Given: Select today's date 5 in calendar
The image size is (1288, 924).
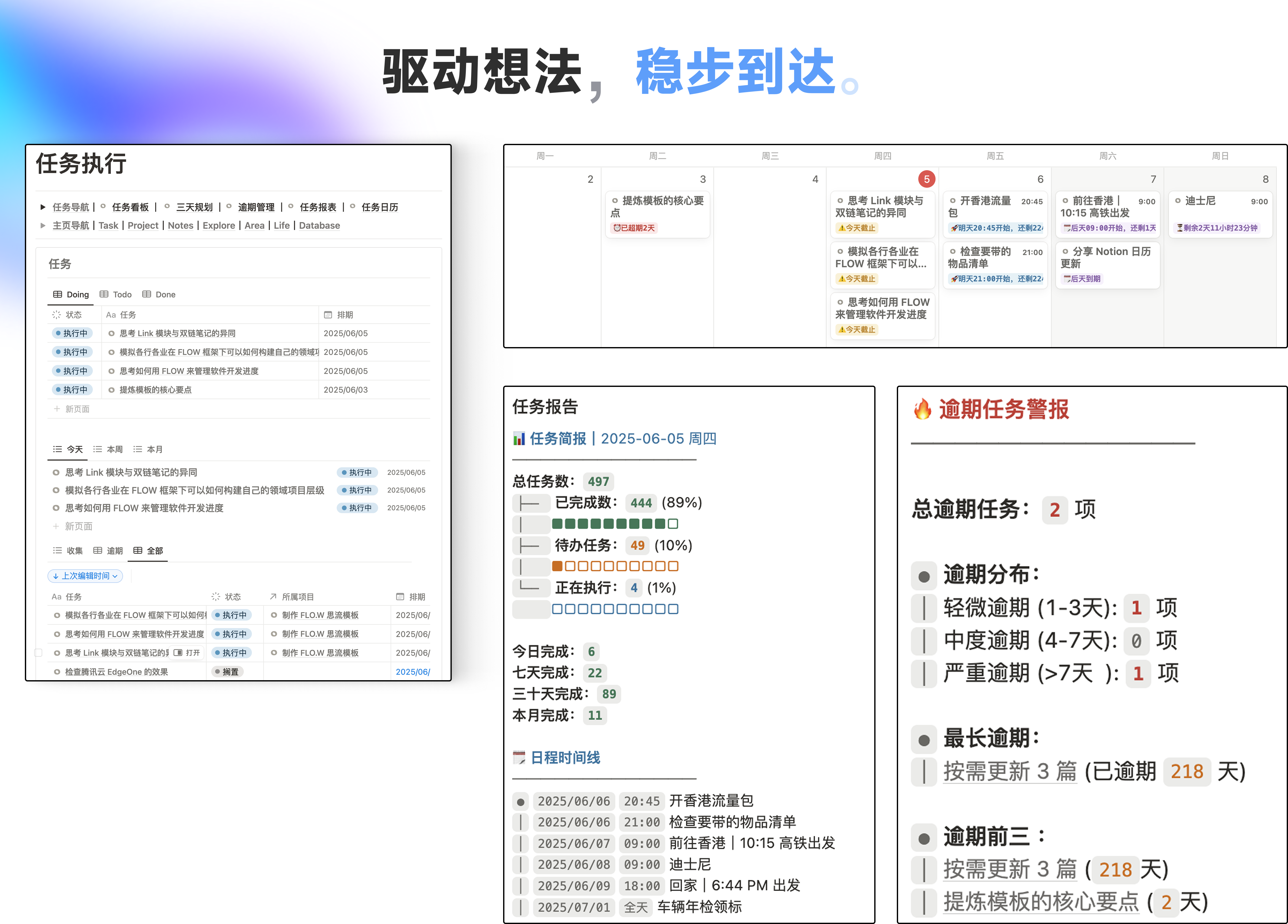Looking at the screenshot, I should coord(927,179).
